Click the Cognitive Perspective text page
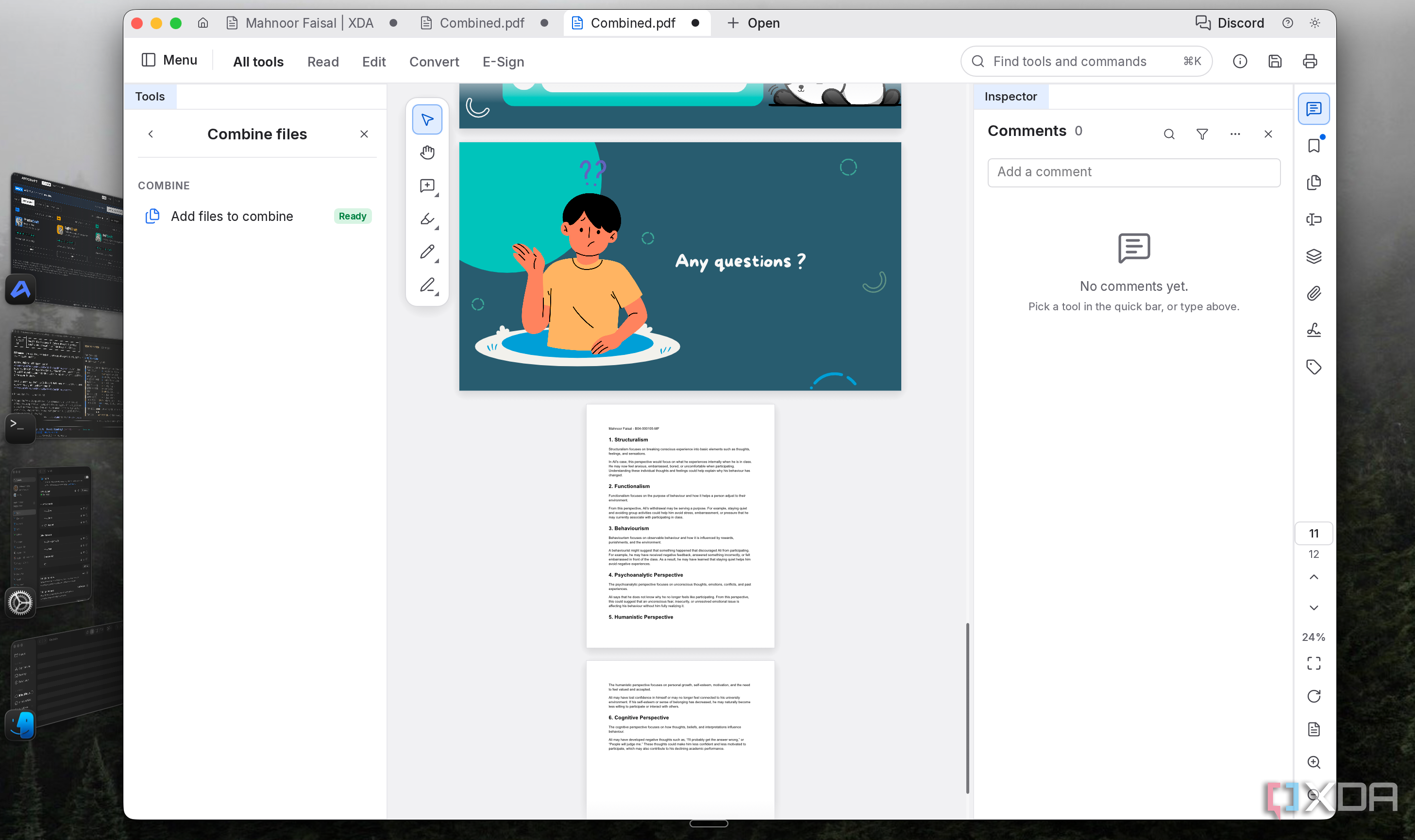Screen dimensions: 1415x840 (x=680, y=739)
